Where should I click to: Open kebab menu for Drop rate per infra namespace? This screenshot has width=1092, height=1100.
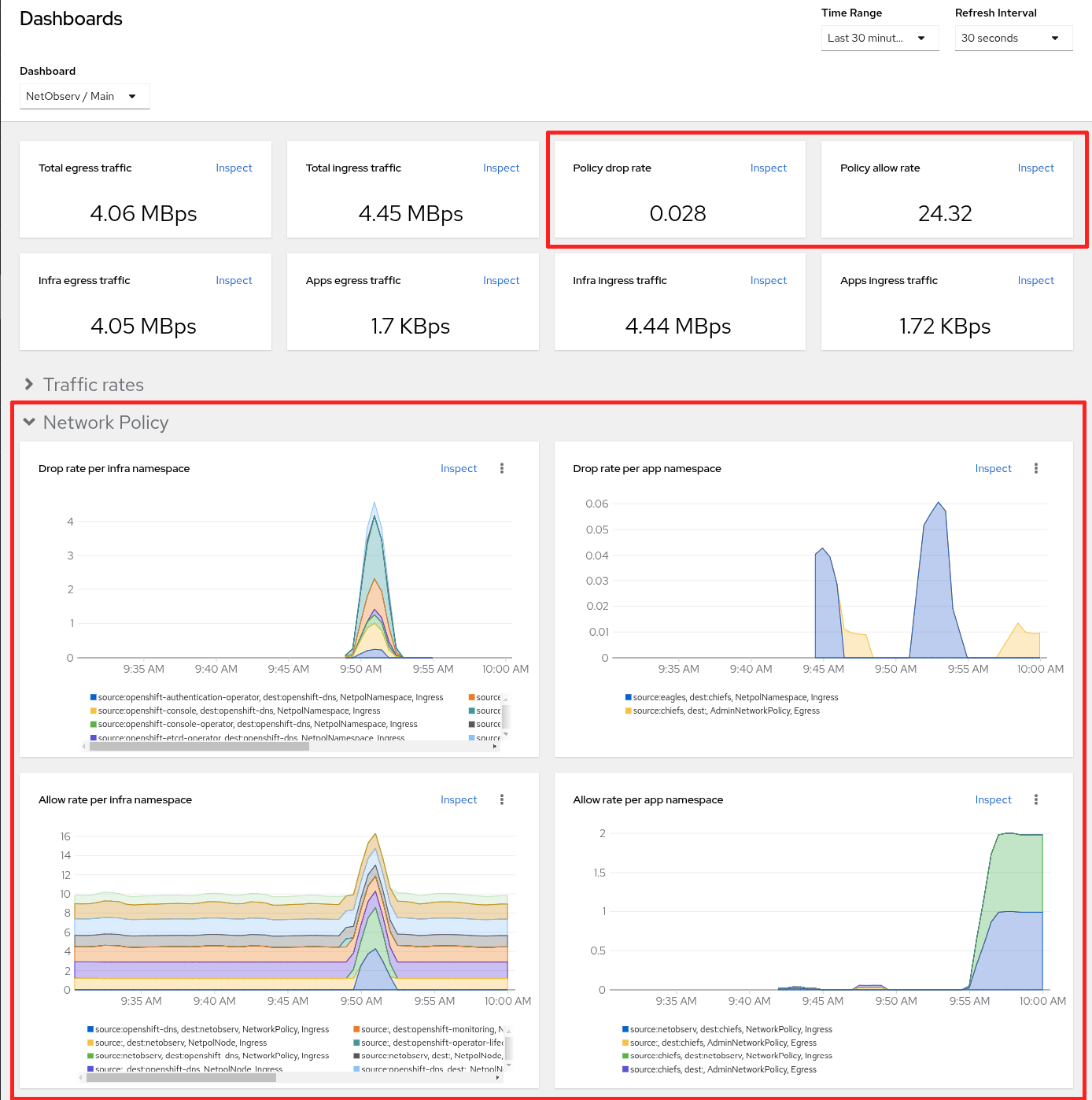click(x=502, y=468)
